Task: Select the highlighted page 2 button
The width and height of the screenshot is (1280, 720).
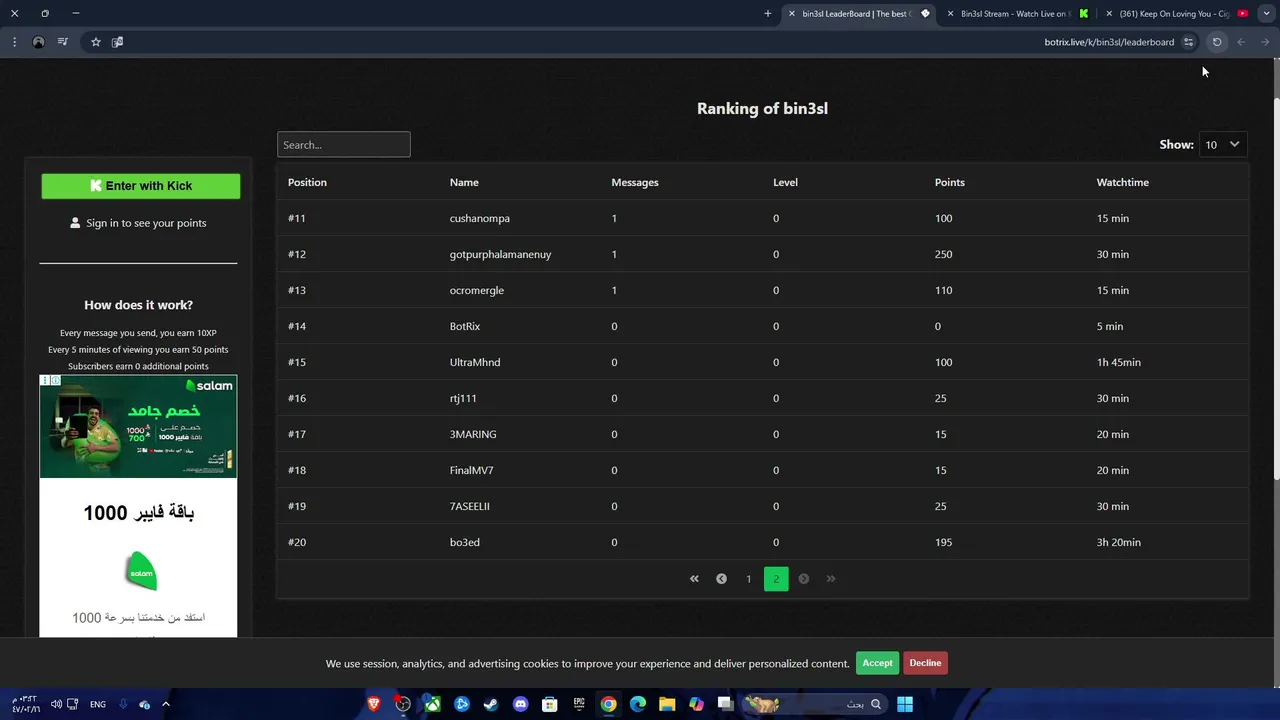Action: pos(776,579)
